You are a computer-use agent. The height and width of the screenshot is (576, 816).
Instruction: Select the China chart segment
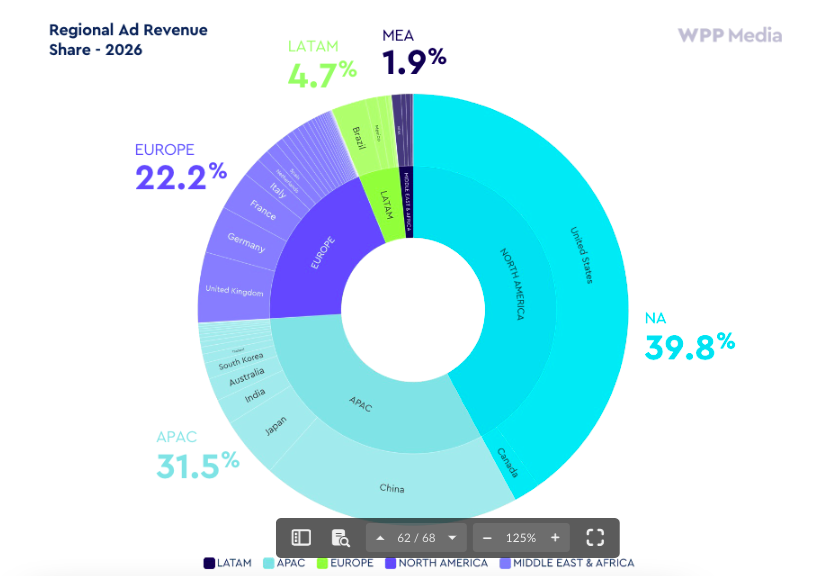pos(391,488)
